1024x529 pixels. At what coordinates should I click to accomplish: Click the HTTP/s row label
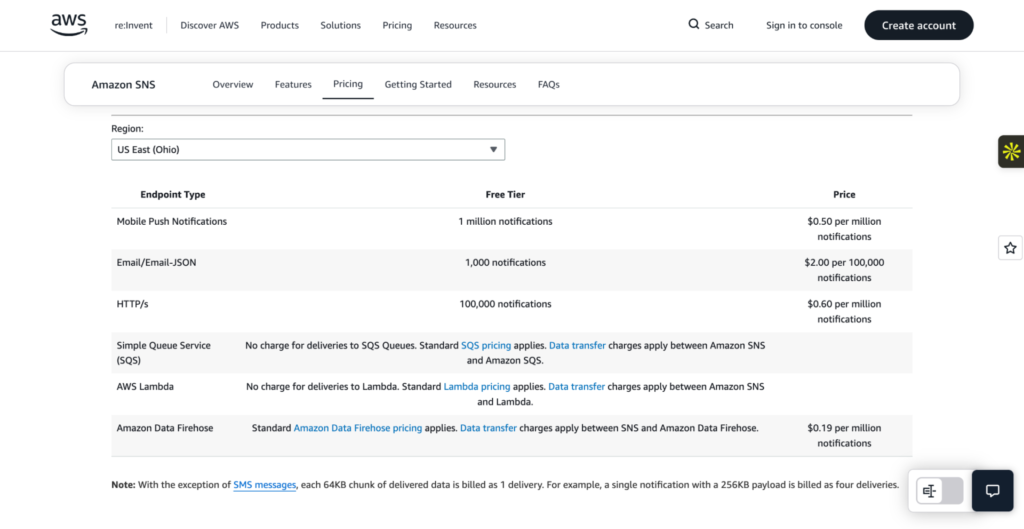(134, 304)
